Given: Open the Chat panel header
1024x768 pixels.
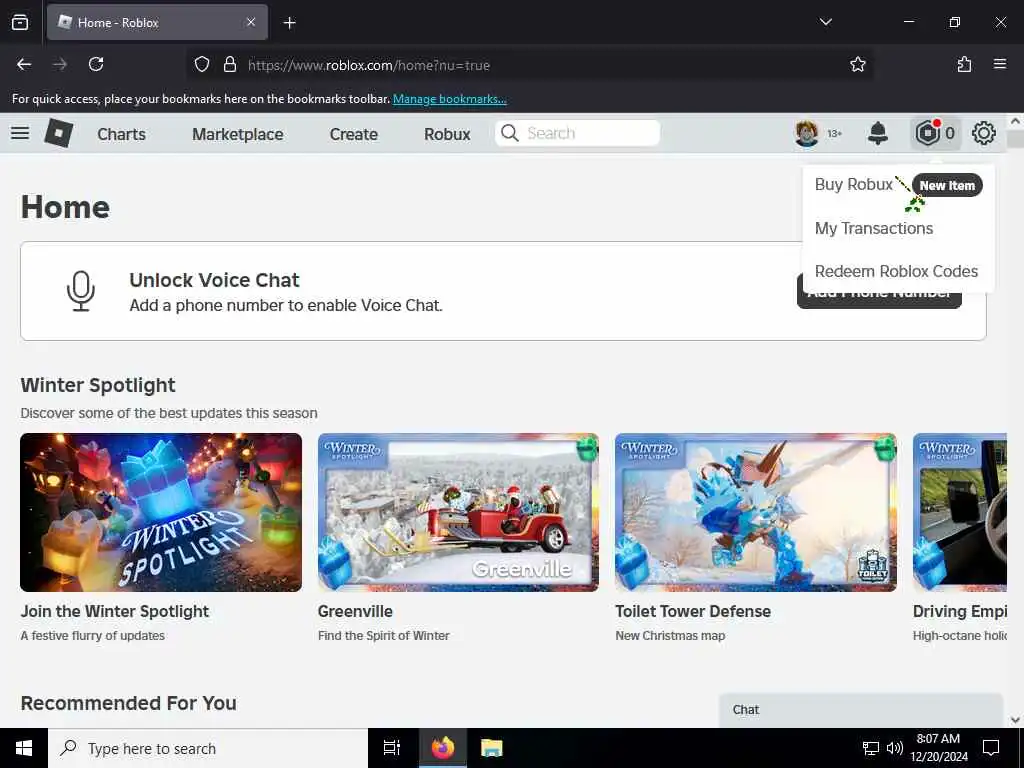Looking at the screenshot, I should [861, 710].
